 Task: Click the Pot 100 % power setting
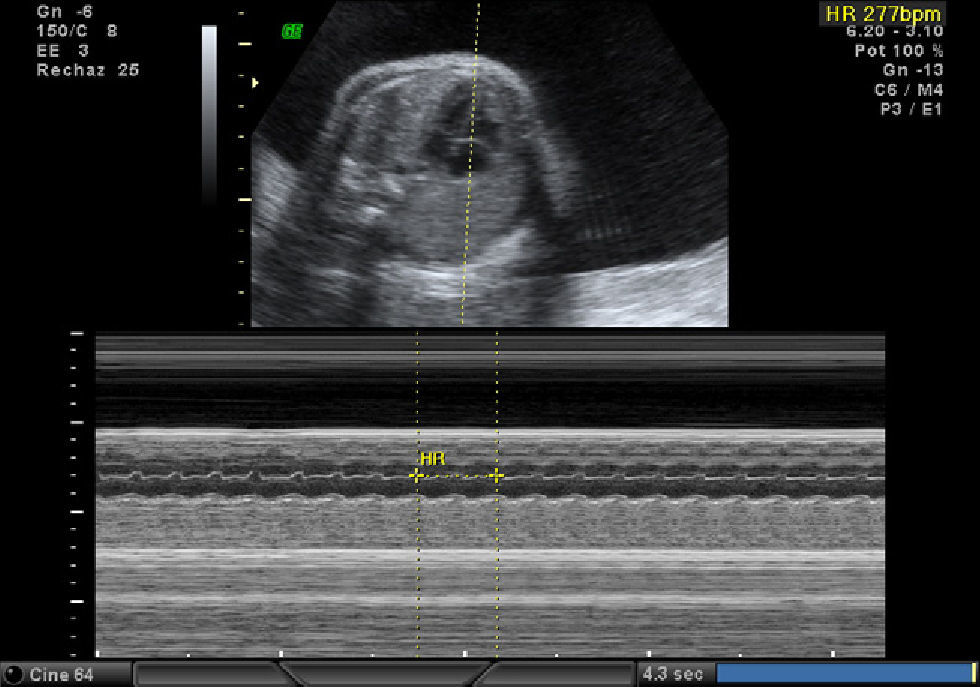[x=898, y=50]
